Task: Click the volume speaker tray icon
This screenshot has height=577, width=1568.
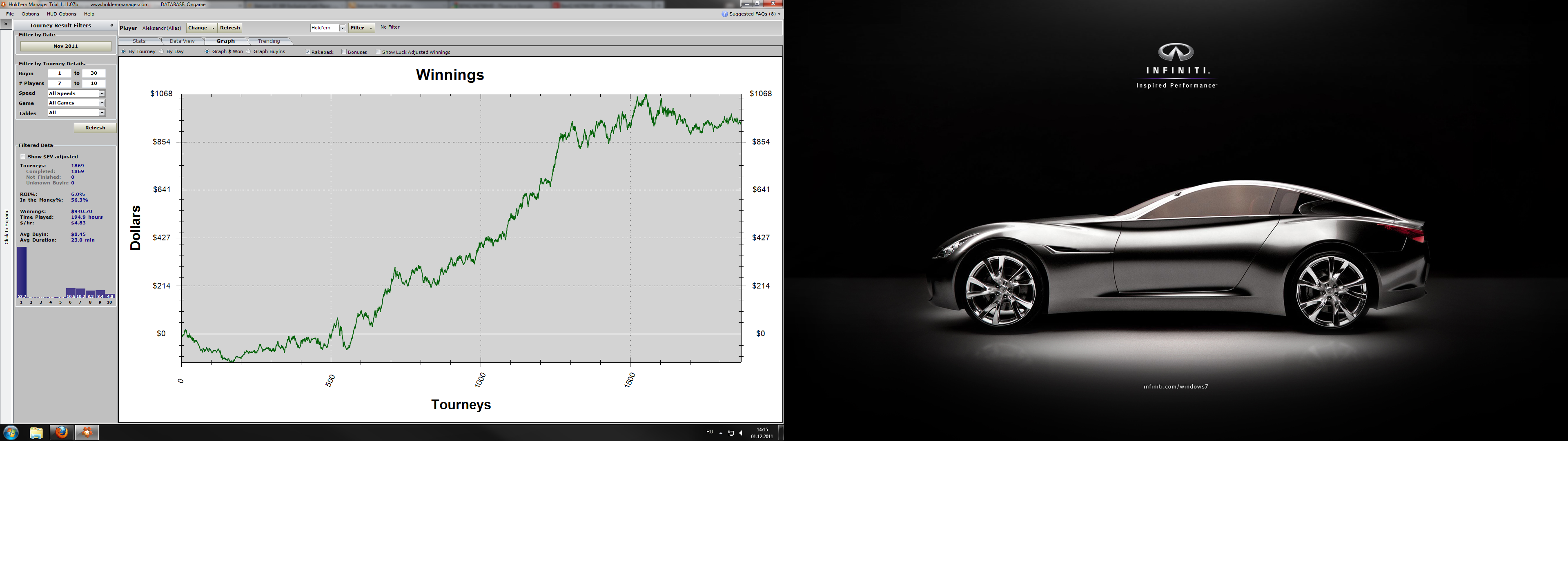Action: [741, 433]
